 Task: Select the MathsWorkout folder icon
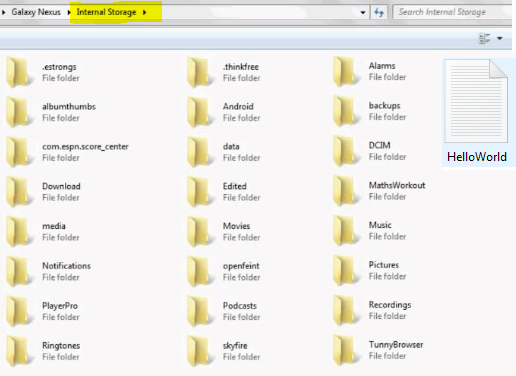point(347,191)
